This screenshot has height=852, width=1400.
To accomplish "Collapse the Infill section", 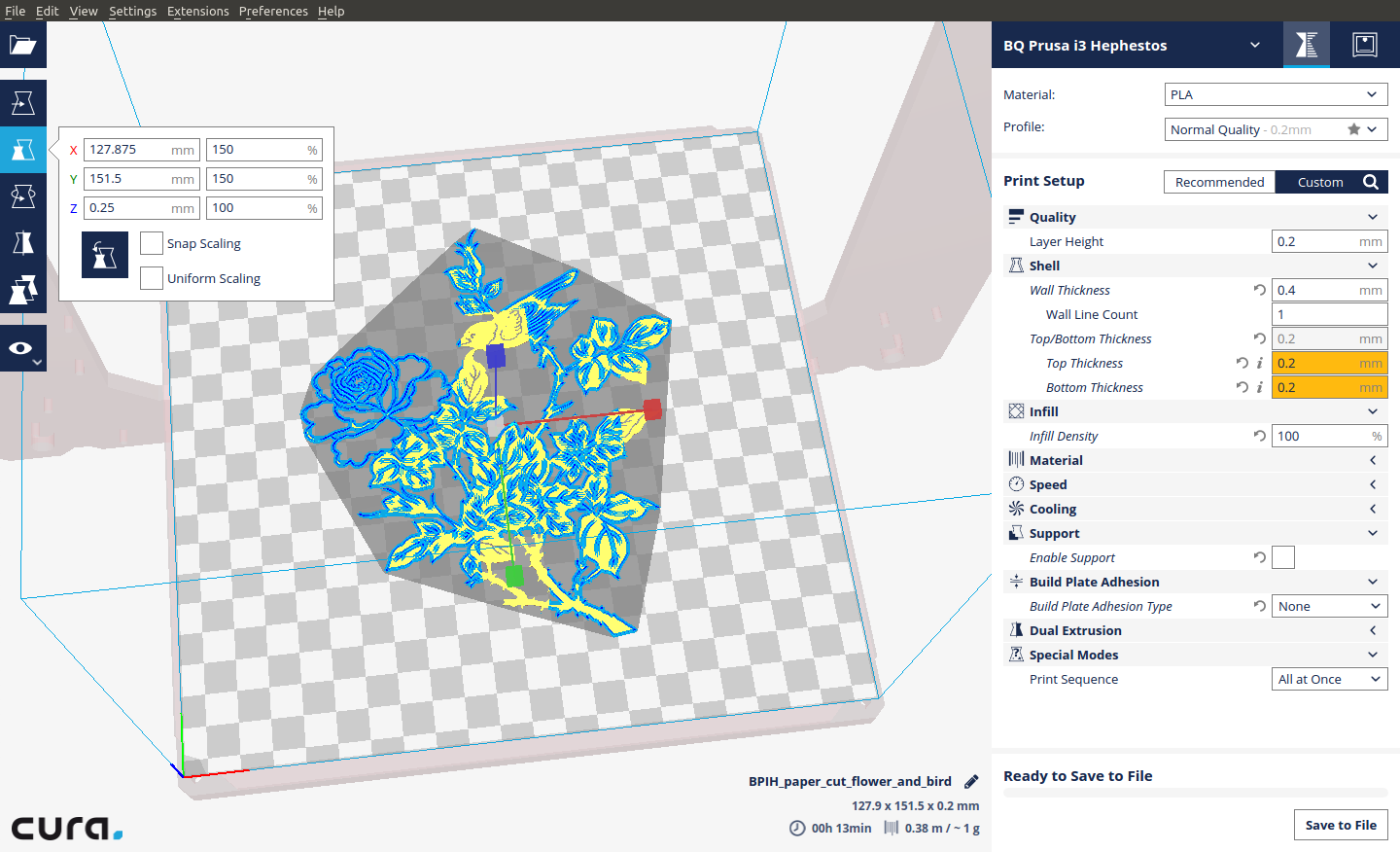I will [x=1196, y=411].
